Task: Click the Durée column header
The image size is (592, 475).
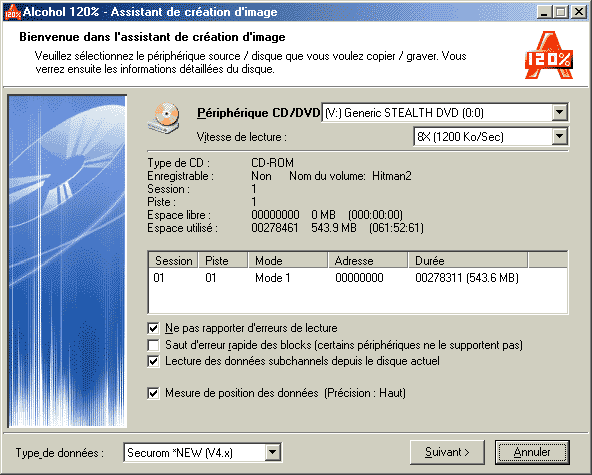Action: [468, 261]
